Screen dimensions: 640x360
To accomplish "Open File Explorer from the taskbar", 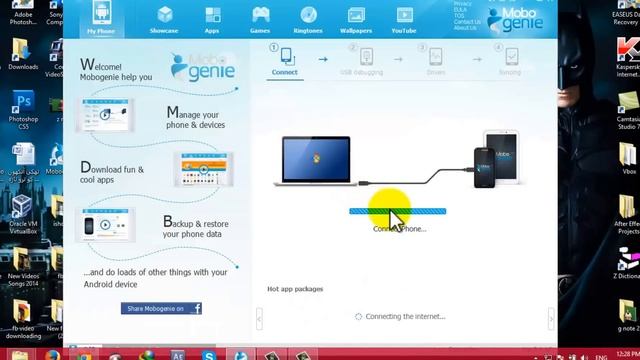I will (20, 355).
